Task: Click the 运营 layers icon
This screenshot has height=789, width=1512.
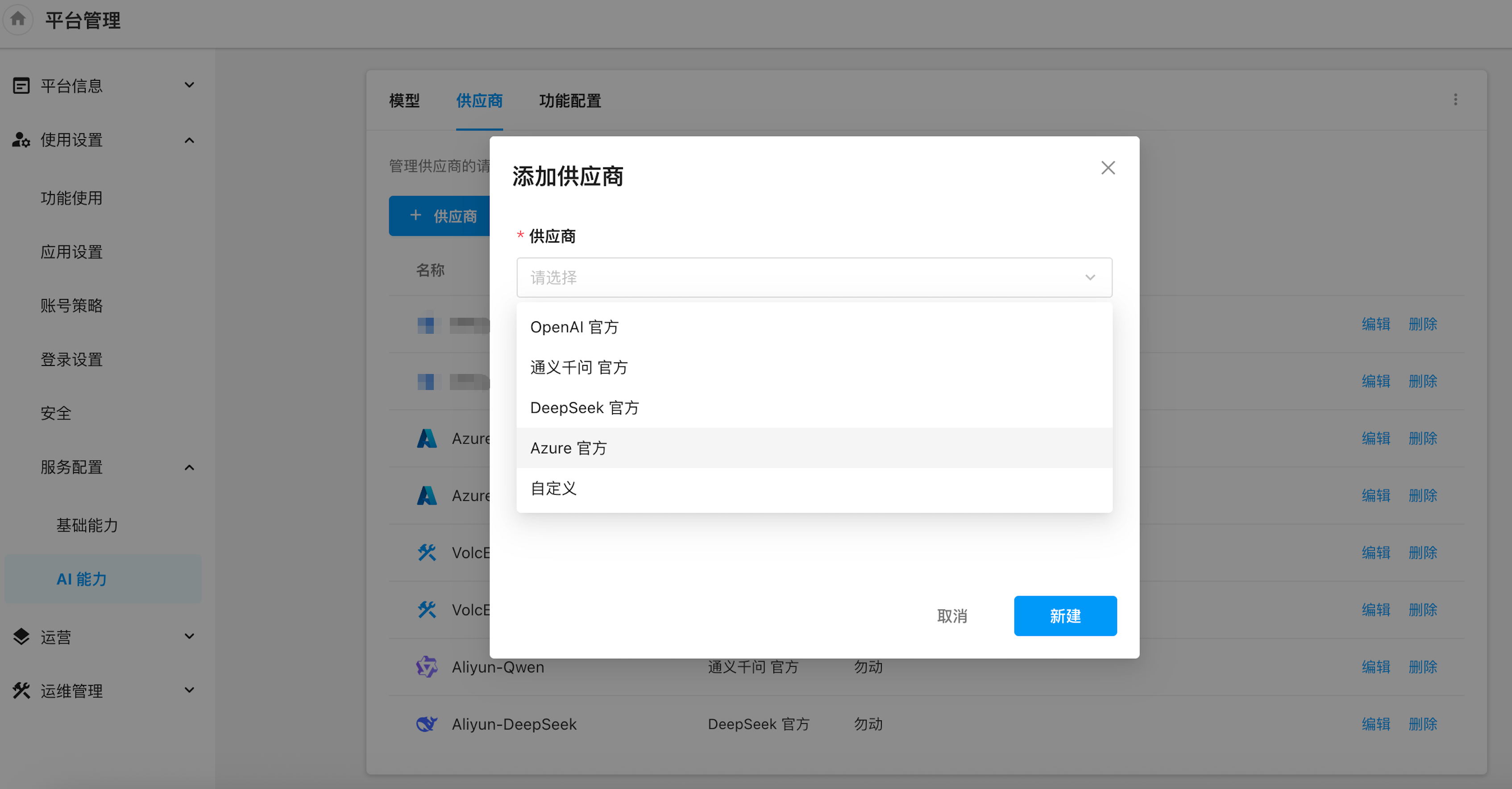Action: pos(21,636)
